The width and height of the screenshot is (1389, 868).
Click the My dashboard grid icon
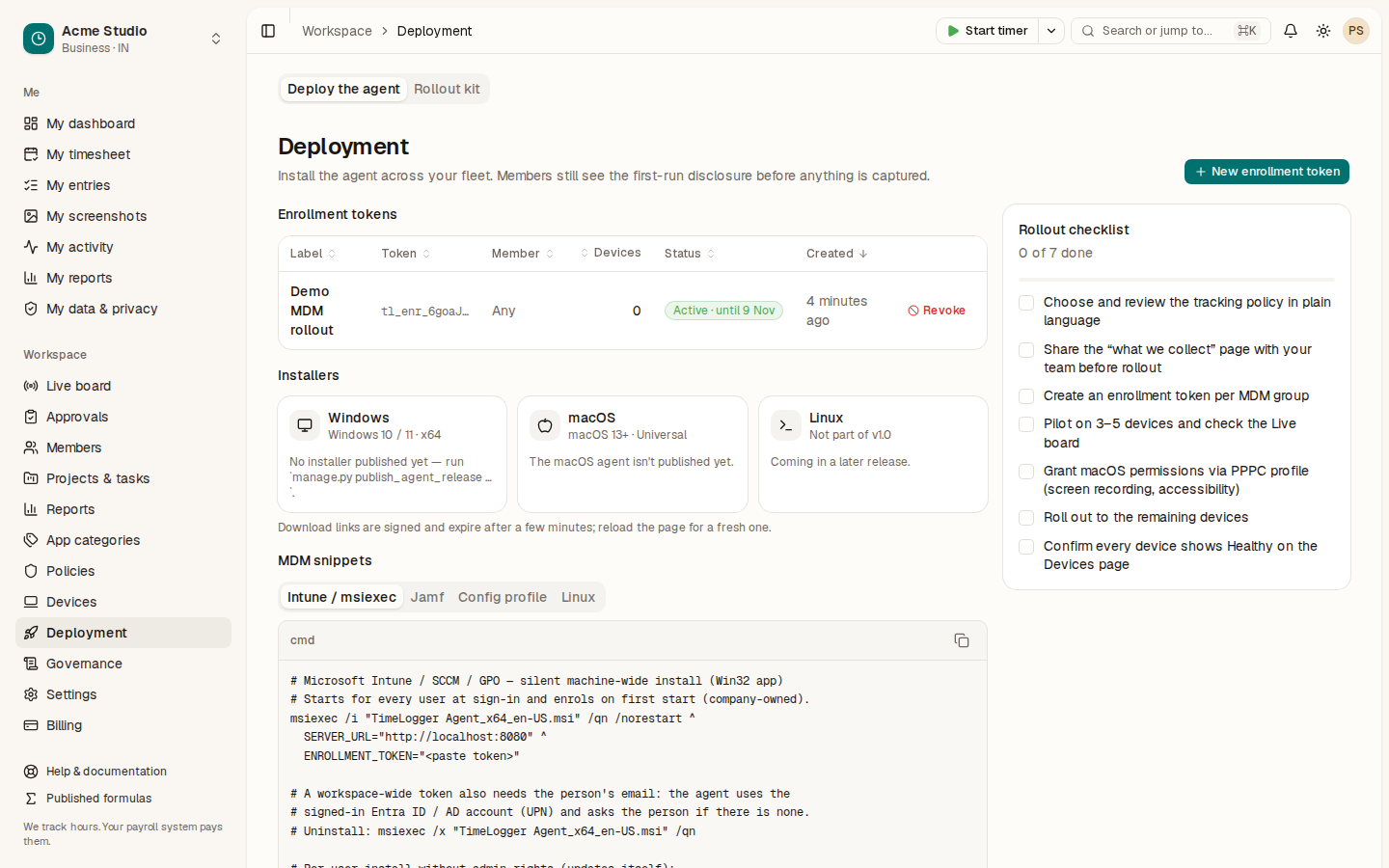tap(31, 123)
